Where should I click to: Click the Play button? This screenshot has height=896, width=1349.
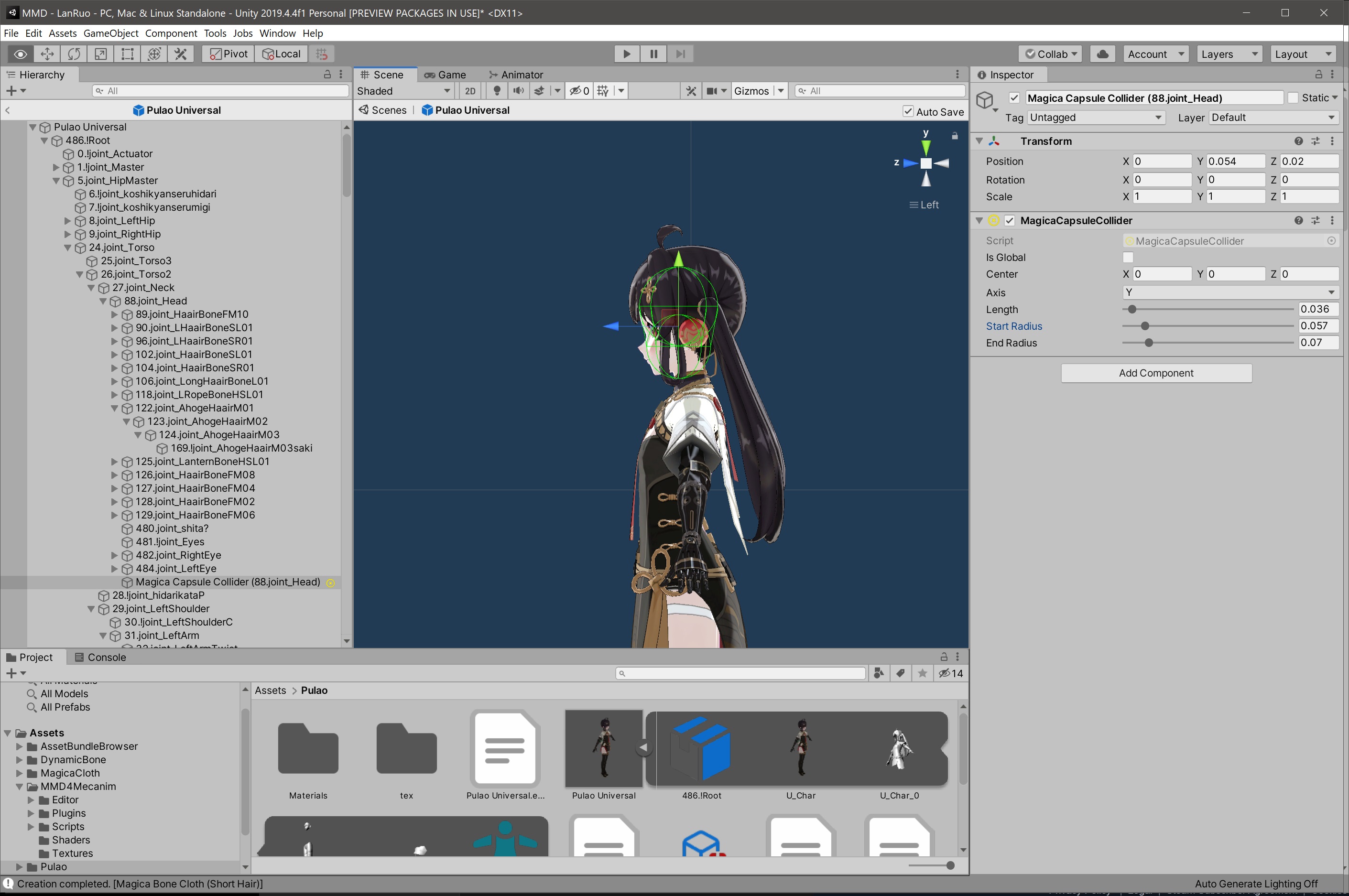(x=627, y=54)
